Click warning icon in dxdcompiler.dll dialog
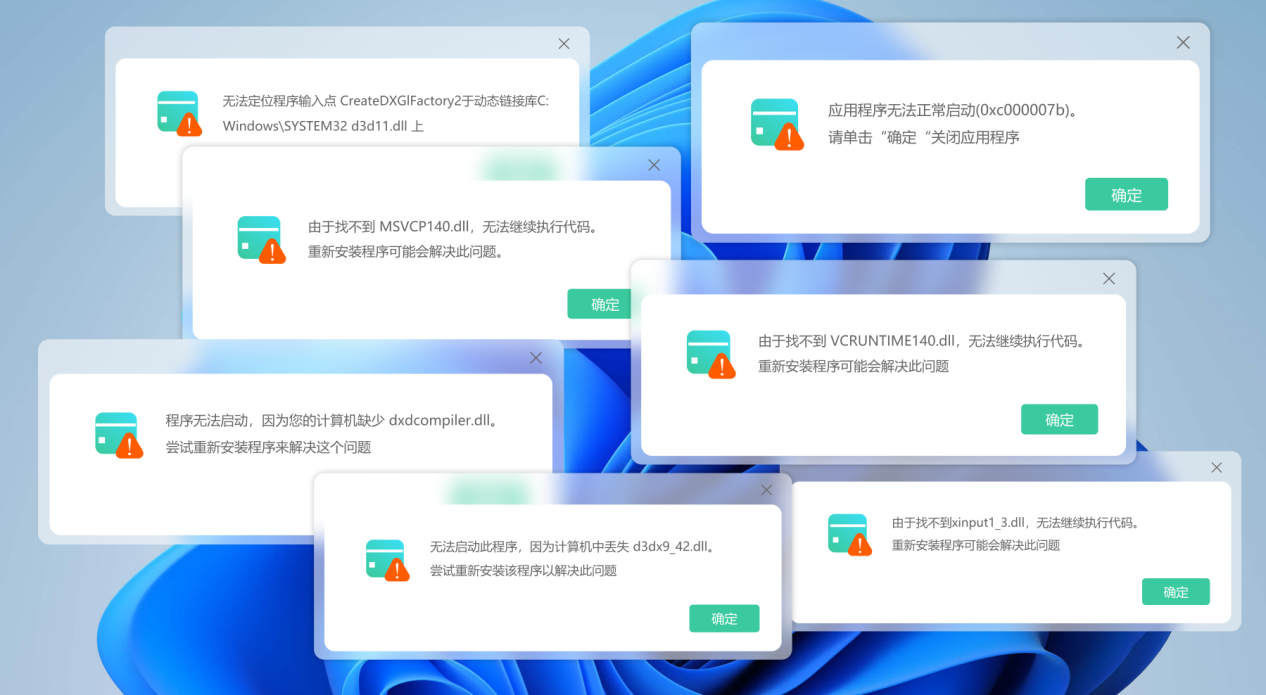1266x695 pixels. [119, 435]
